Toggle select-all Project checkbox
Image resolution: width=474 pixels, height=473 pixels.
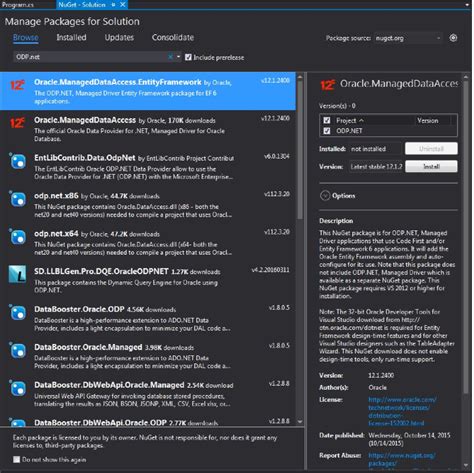327,120
